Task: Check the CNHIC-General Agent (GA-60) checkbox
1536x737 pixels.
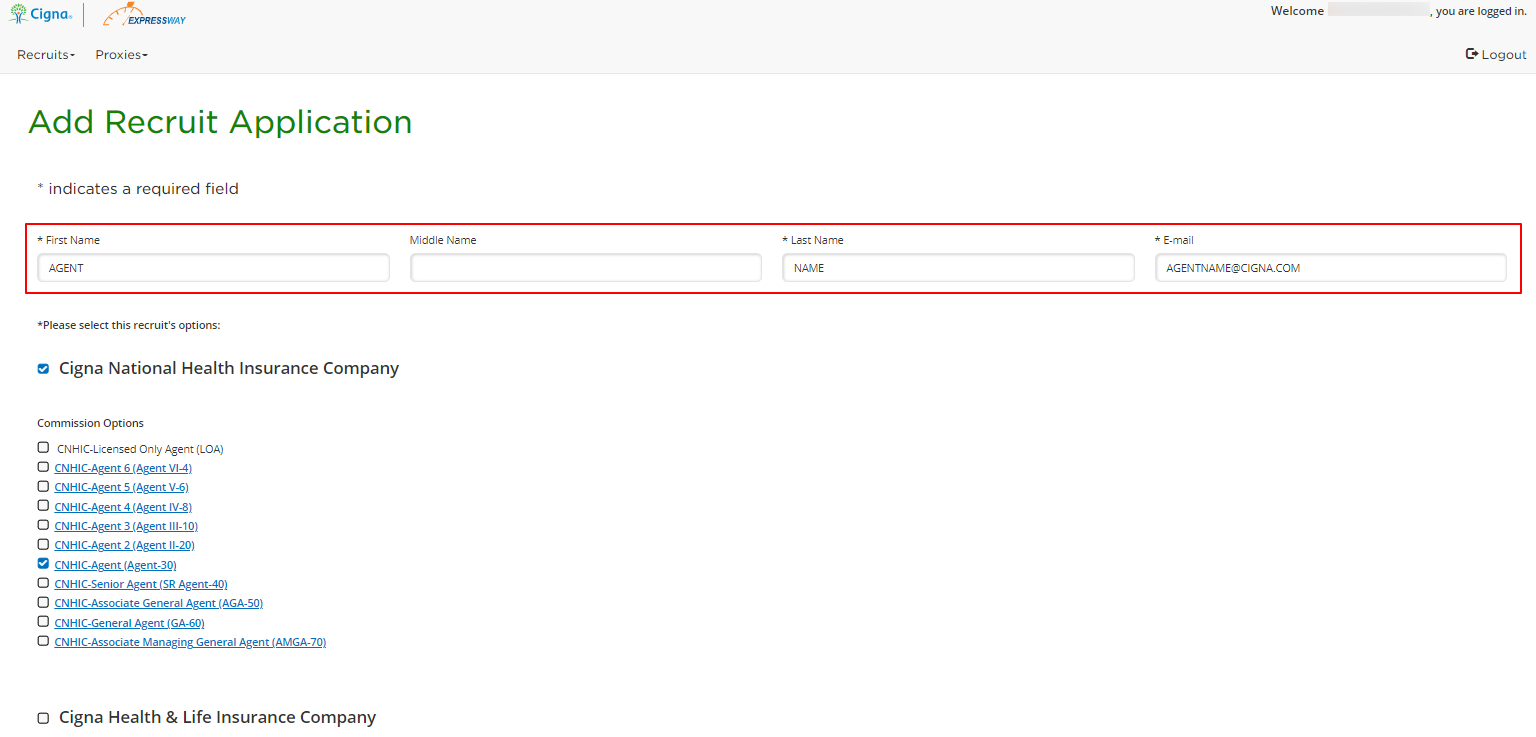Action: tap(43, 622)
